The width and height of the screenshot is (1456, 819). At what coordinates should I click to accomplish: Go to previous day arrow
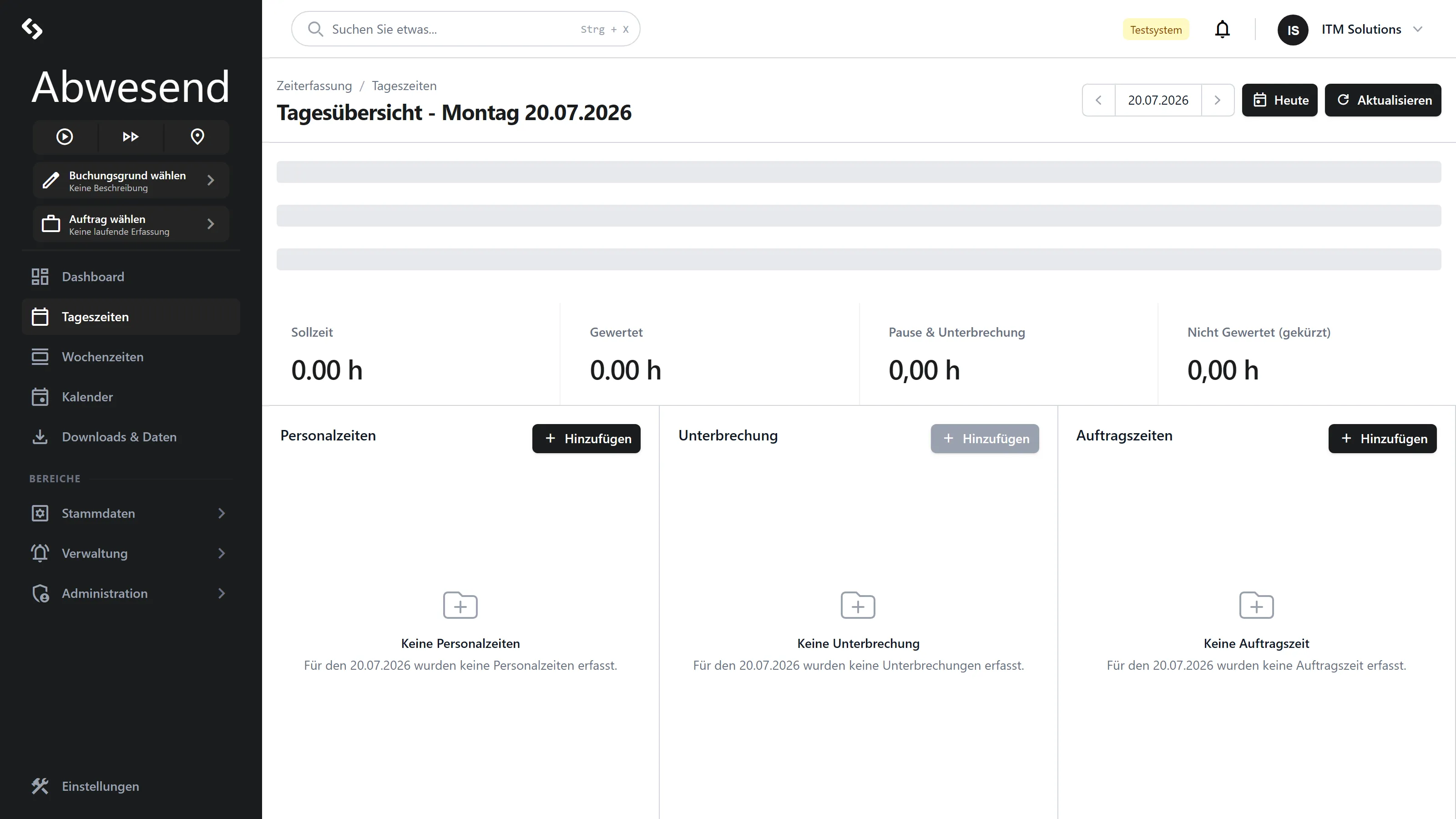[x=1099, y=100]
